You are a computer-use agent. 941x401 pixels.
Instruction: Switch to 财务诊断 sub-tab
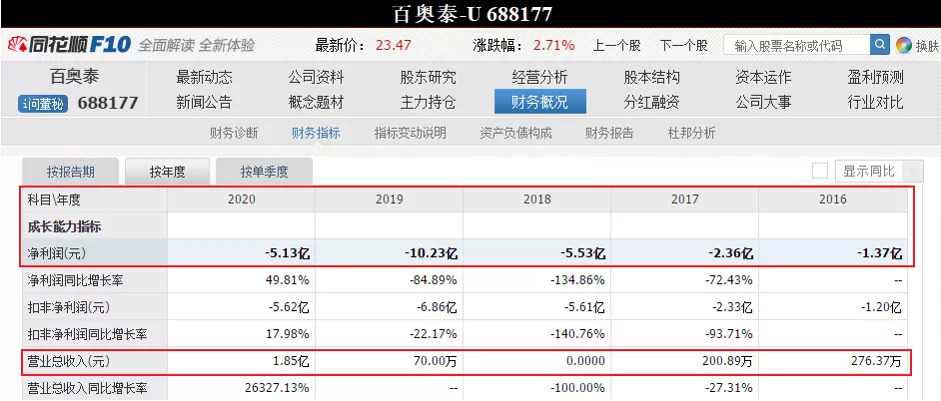pyautogui.click(x=234, y=133)
